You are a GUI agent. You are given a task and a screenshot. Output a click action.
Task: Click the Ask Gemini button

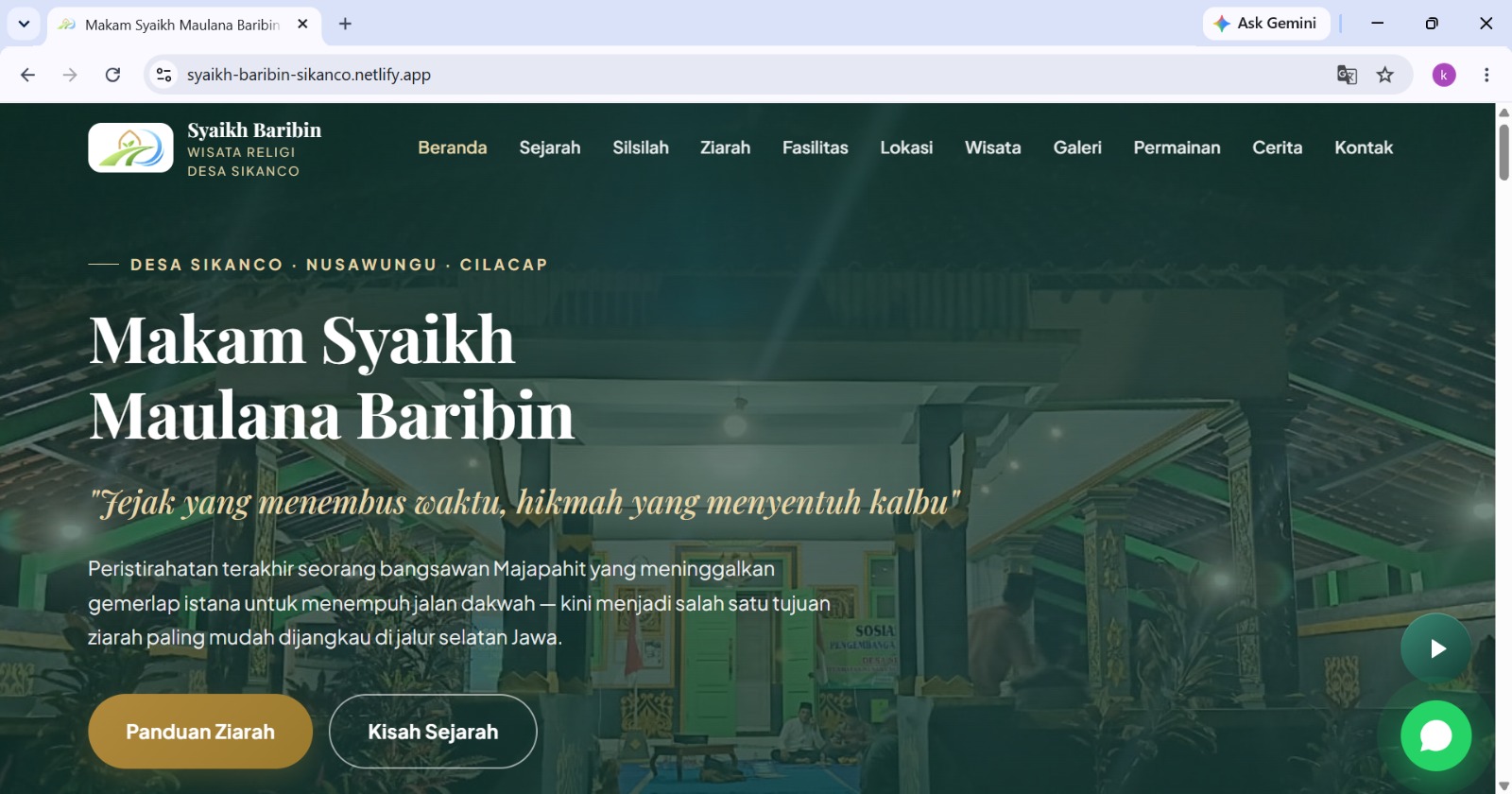[x=1266, y=24]
